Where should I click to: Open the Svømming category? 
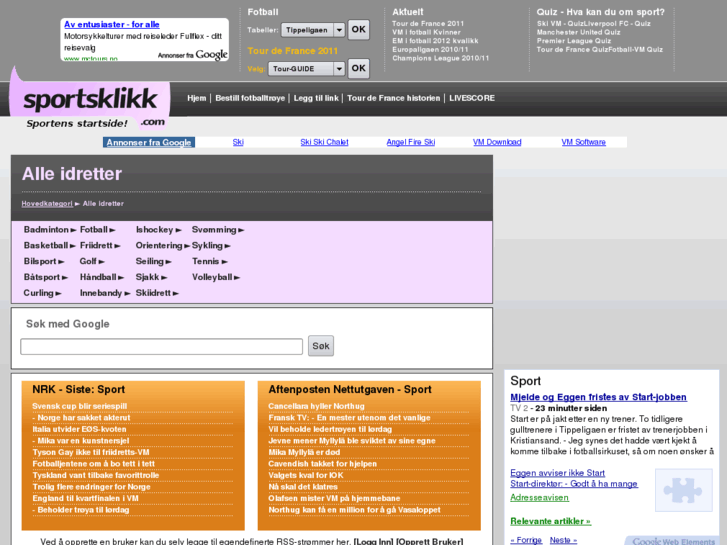coord(217,230)
